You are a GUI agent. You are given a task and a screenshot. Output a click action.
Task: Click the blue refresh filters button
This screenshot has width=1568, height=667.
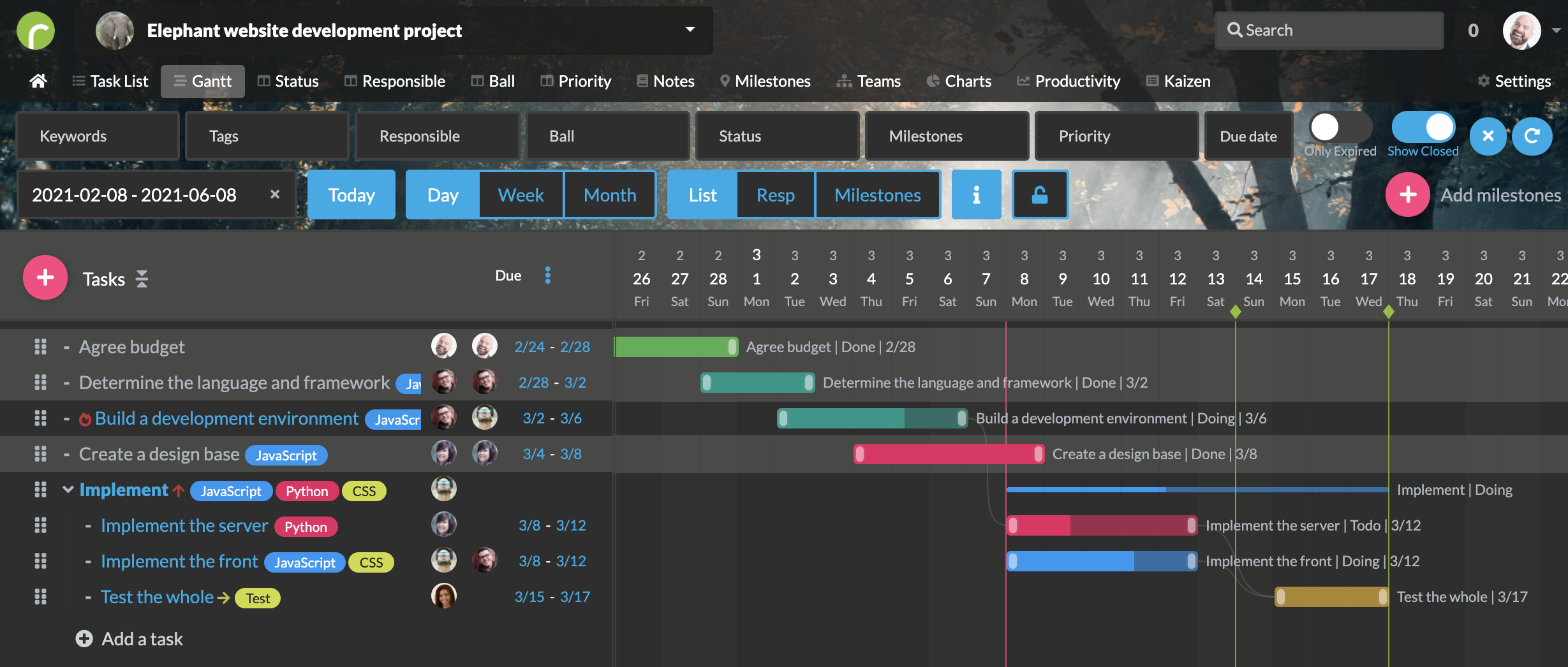1532,136
